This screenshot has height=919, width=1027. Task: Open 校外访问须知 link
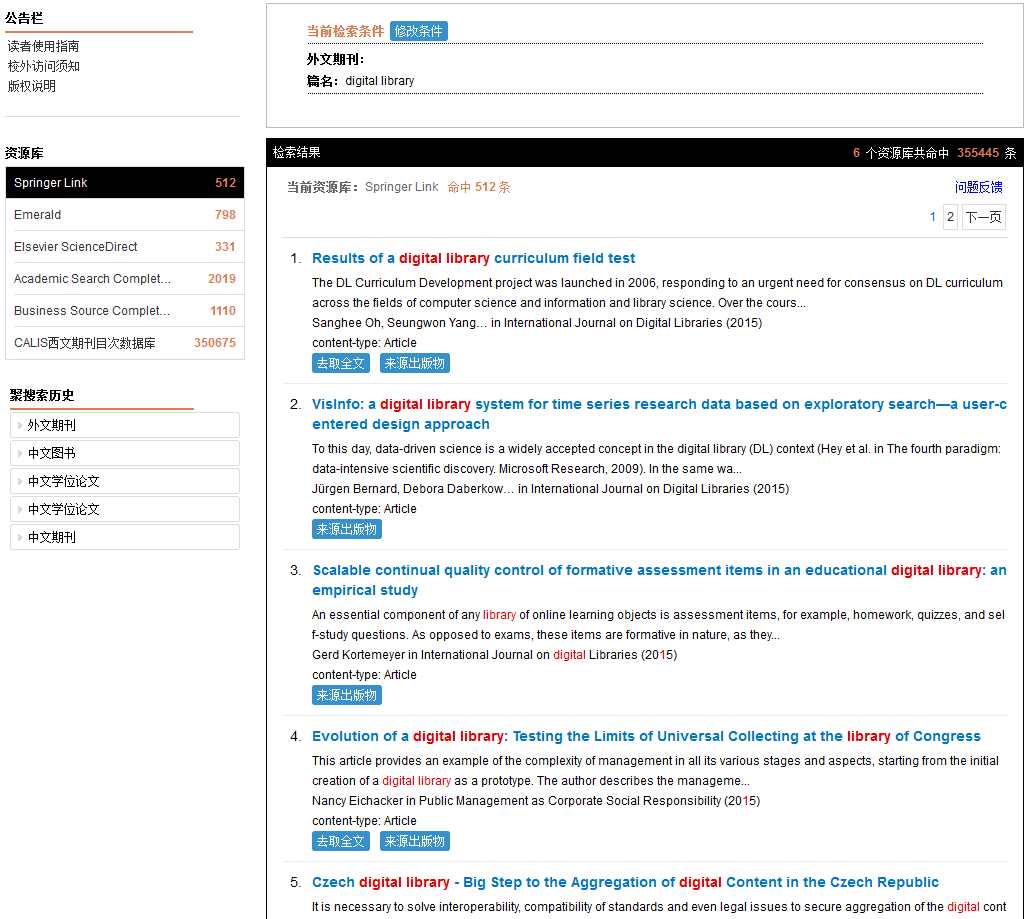[43, 66]
